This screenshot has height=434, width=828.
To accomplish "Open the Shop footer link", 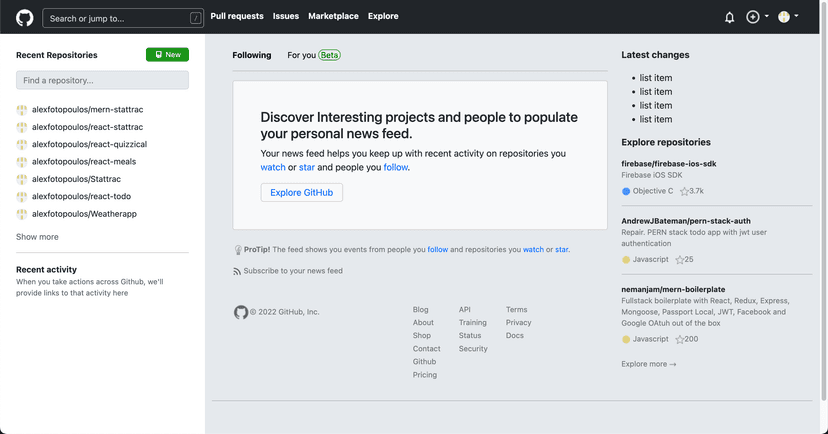I will 421,335.
